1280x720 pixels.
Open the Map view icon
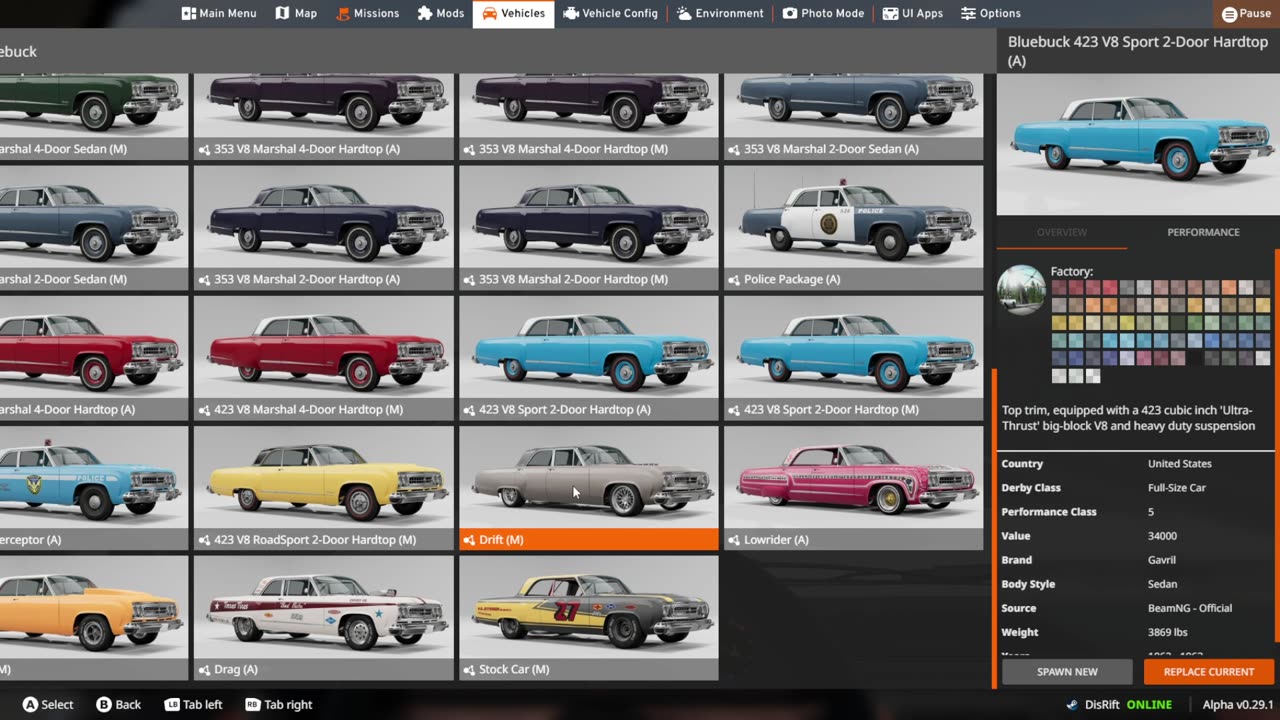click(x=282, y=14)
